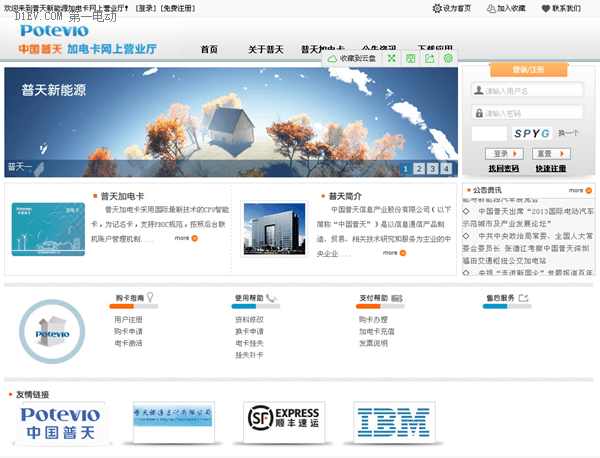Image resolution: width=600 pixels, height=458 pixels.
Task: Click the SPYG captcha image
Action: (x=532, y=134)
